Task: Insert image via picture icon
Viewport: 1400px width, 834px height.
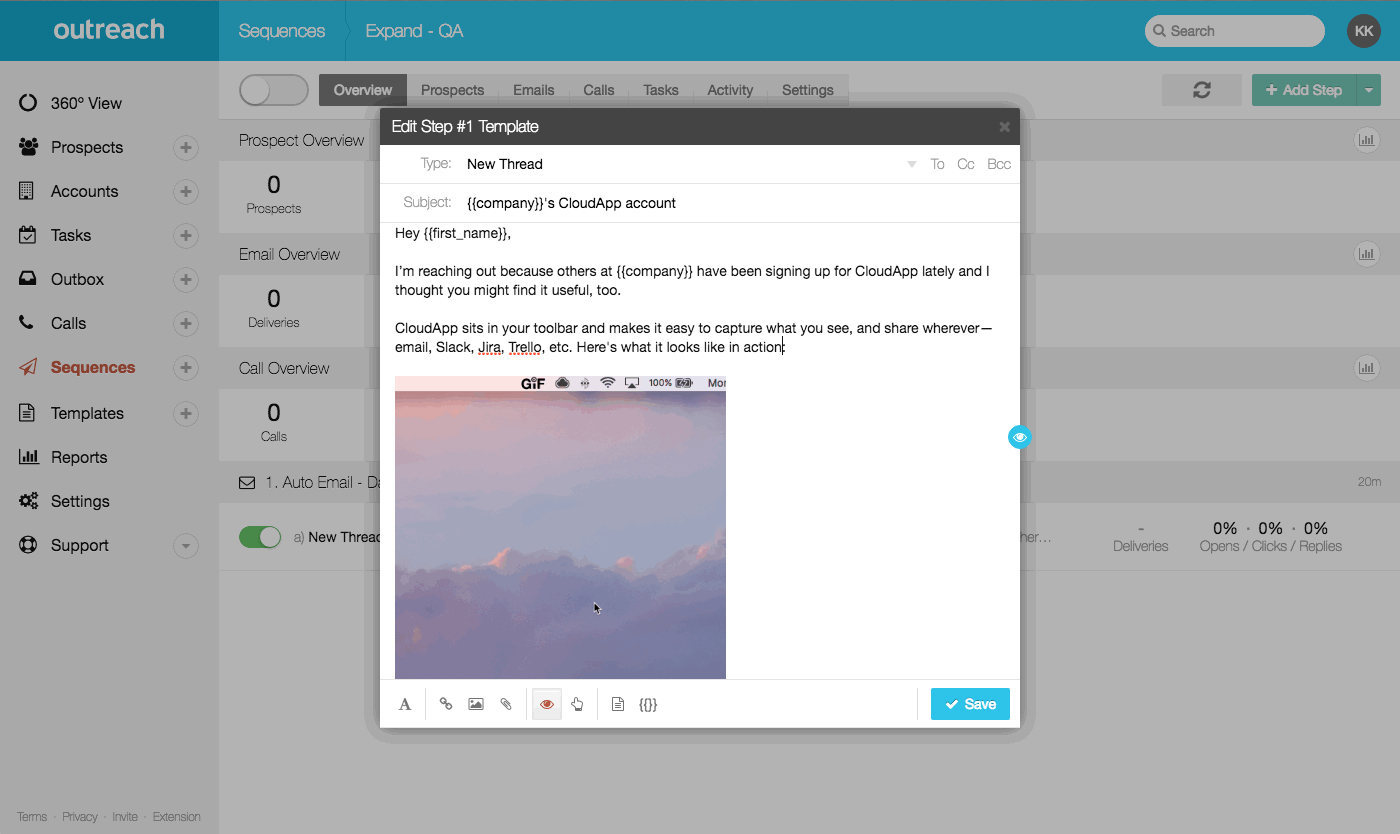Action: (x=476, y=704)
